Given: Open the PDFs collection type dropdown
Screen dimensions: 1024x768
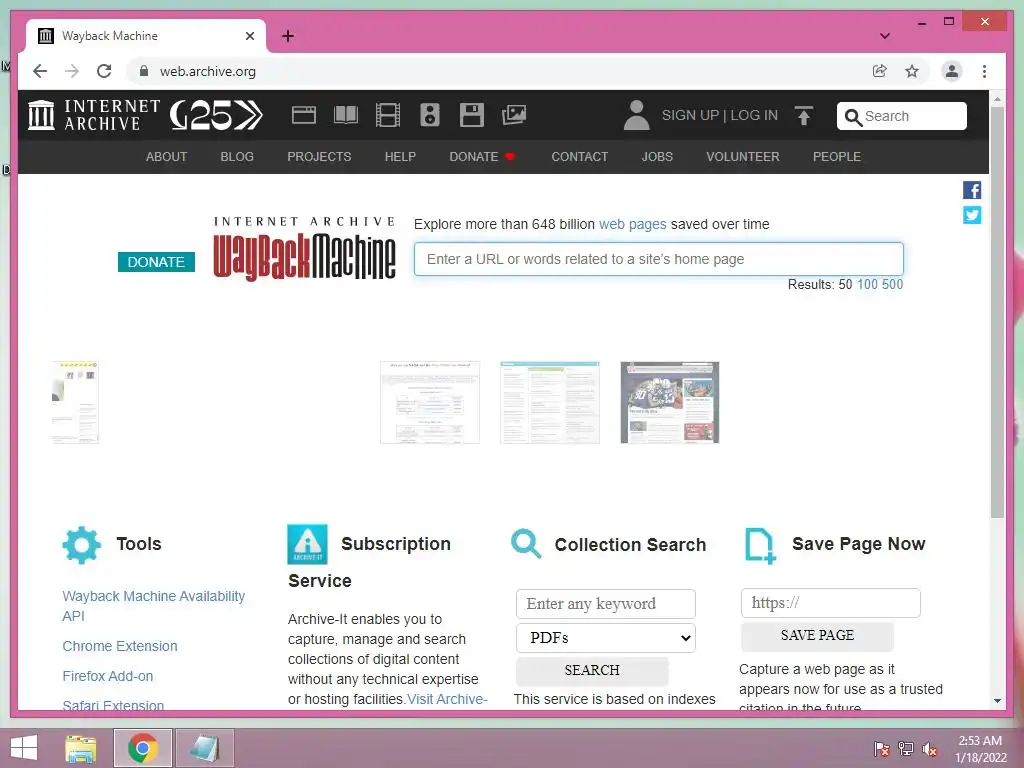Looking at the screenshot, I should click(x=605, y=638).
